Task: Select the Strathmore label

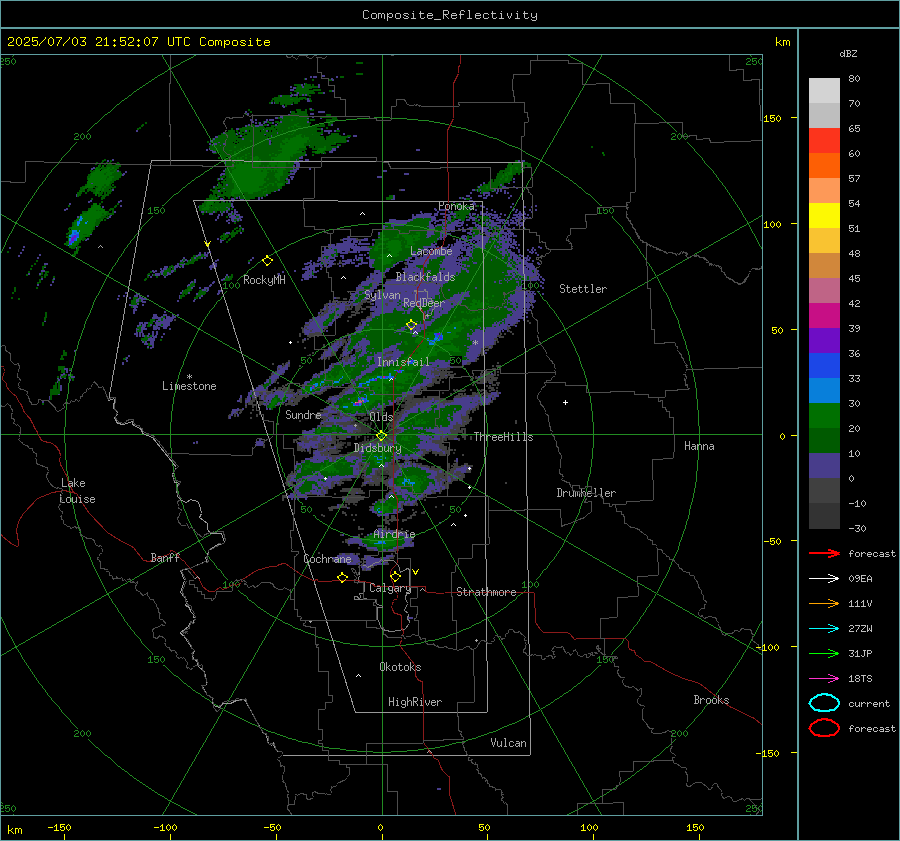Action: [x=486, y=592]
